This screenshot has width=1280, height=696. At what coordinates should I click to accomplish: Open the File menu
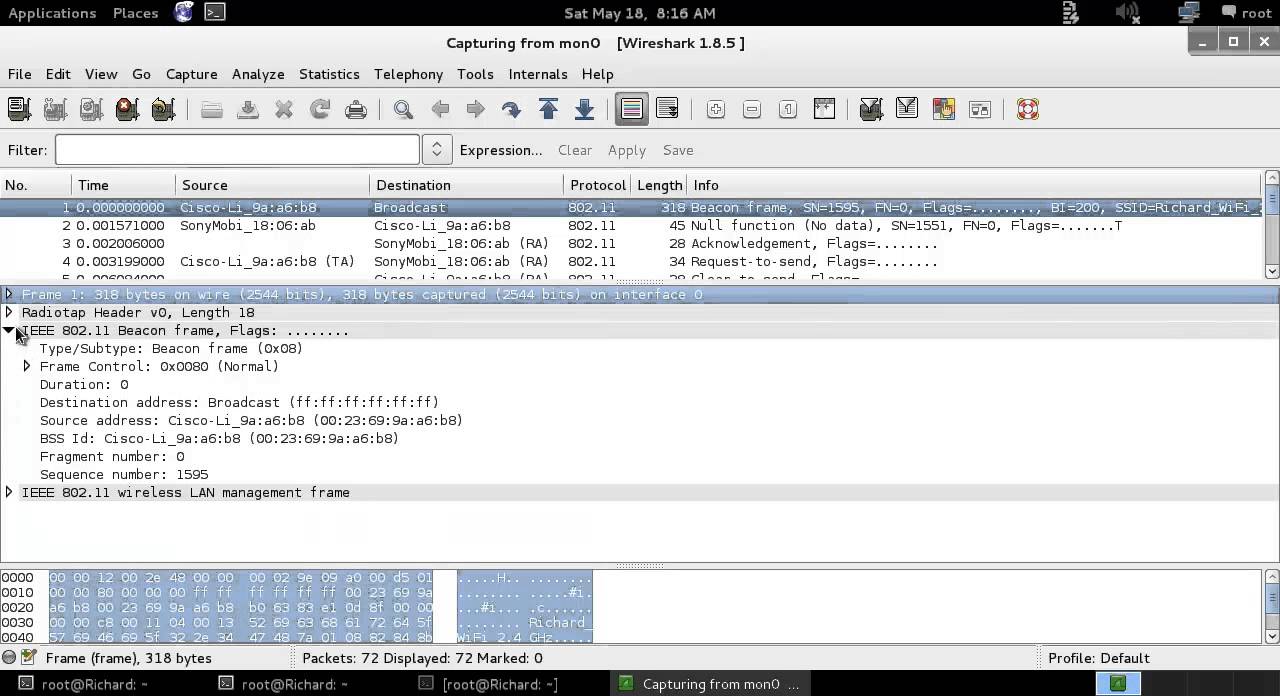(19, 74)
